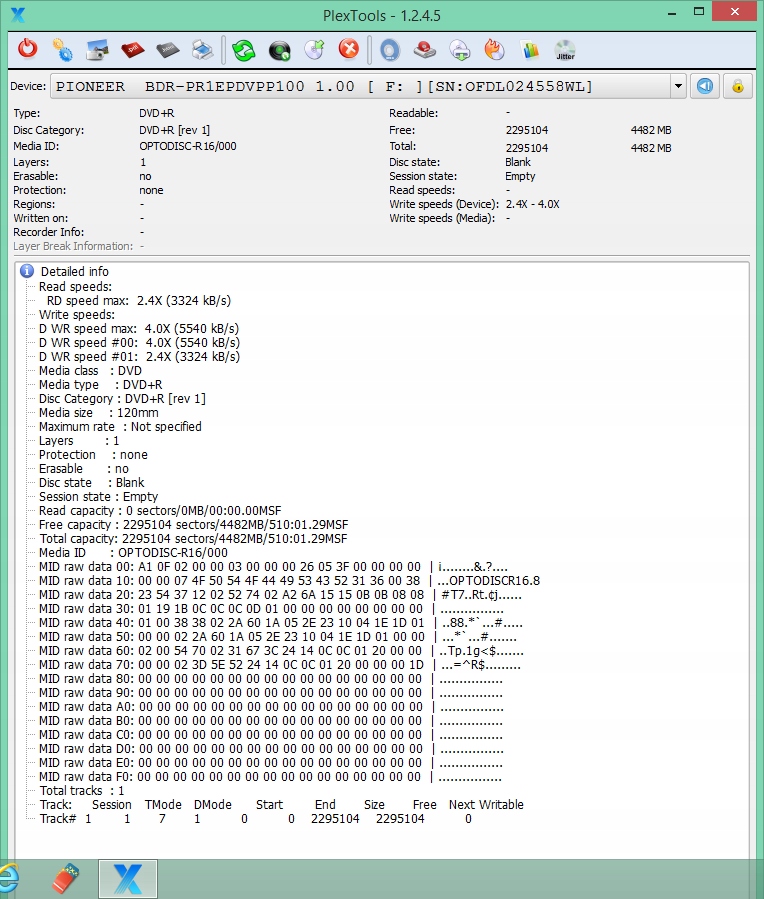
Task: Click the green refresh arrows icon
Action: click(x=244, y=49)
